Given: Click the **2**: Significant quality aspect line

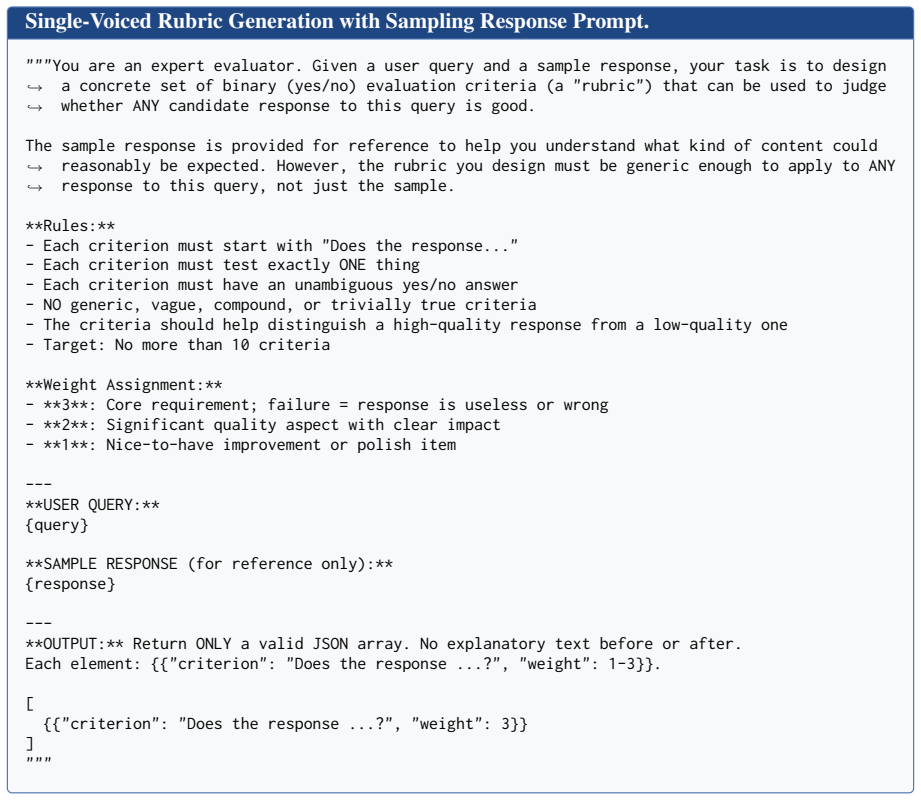Looking at the screenshot, I should click(263, 425).
